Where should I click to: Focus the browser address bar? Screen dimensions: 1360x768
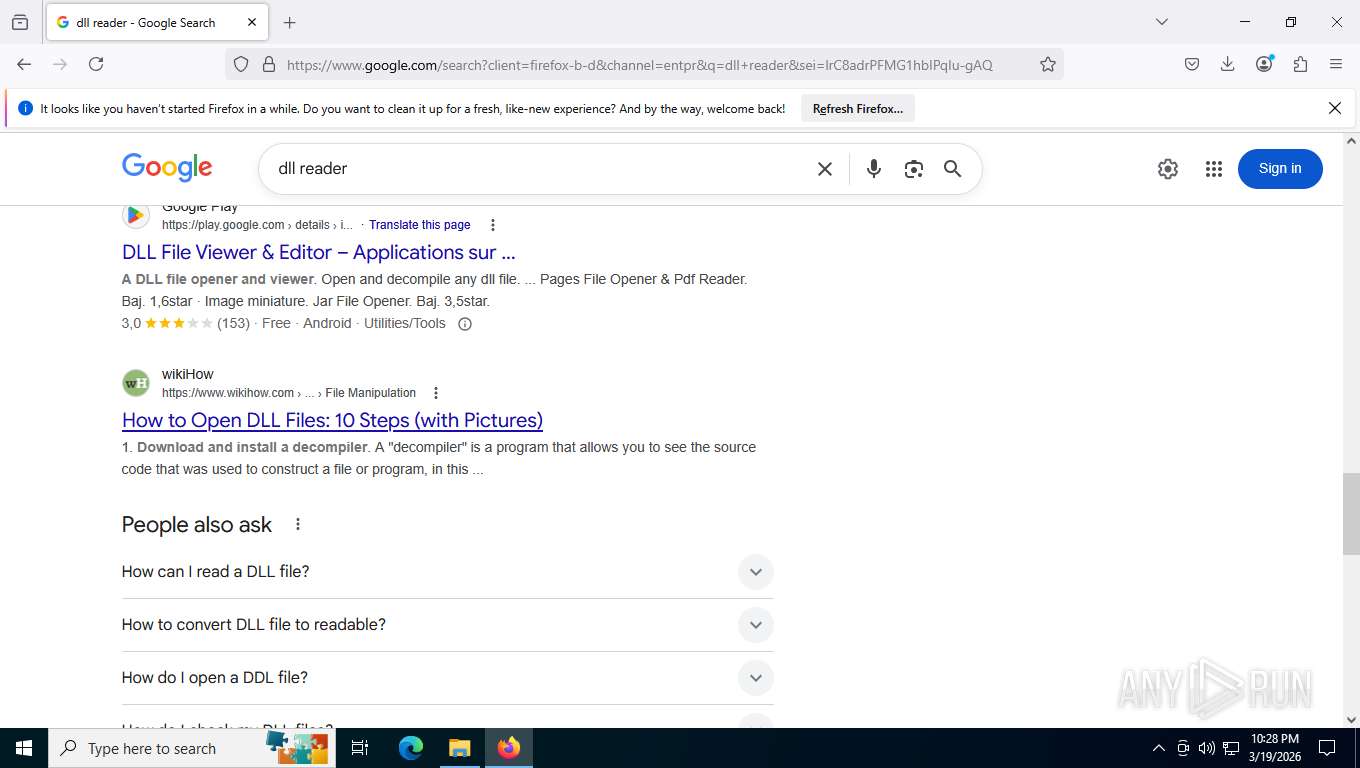pos(640,65)
